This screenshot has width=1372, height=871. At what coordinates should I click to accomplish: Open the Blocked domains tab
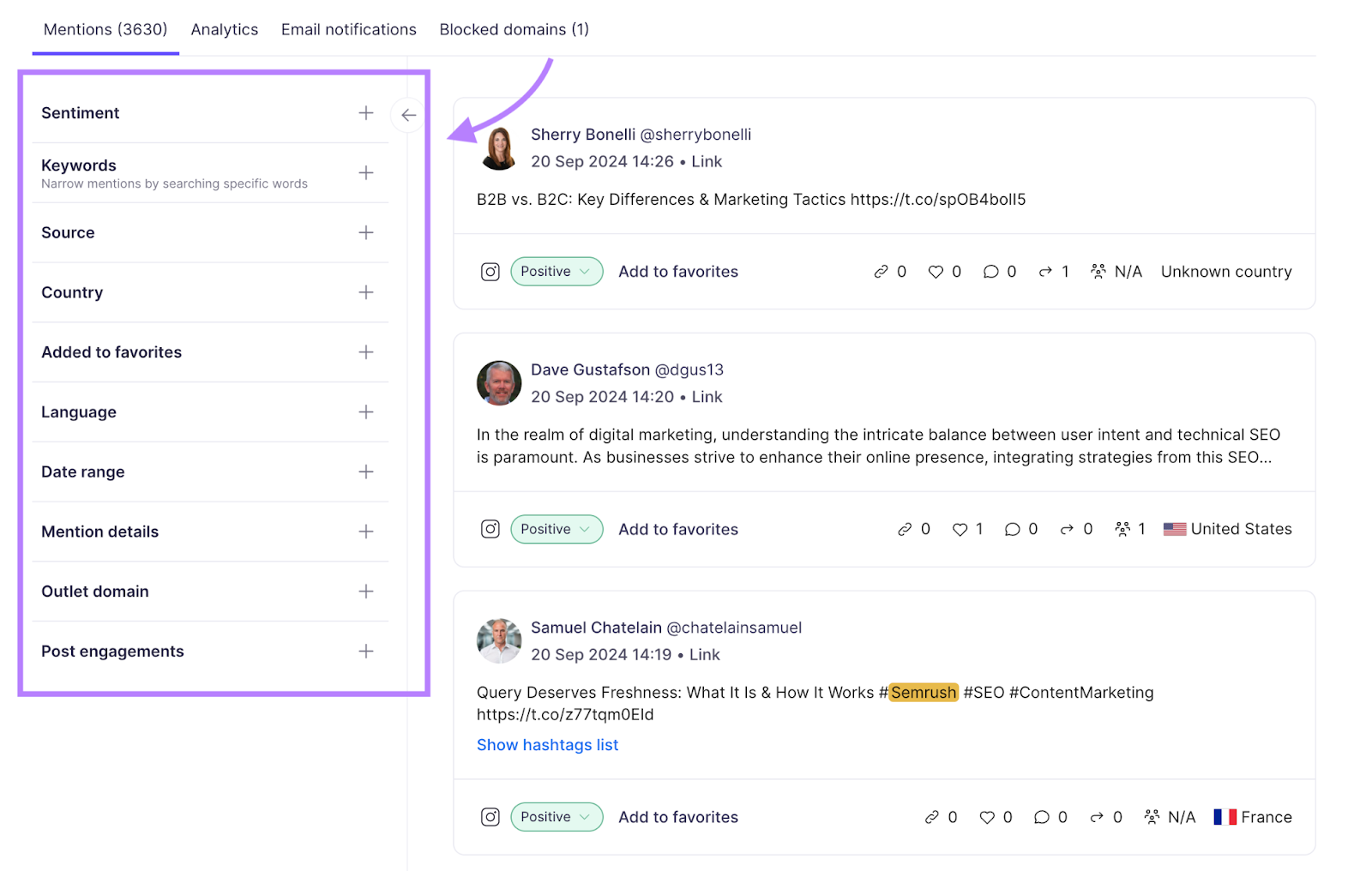pos(513,28)
